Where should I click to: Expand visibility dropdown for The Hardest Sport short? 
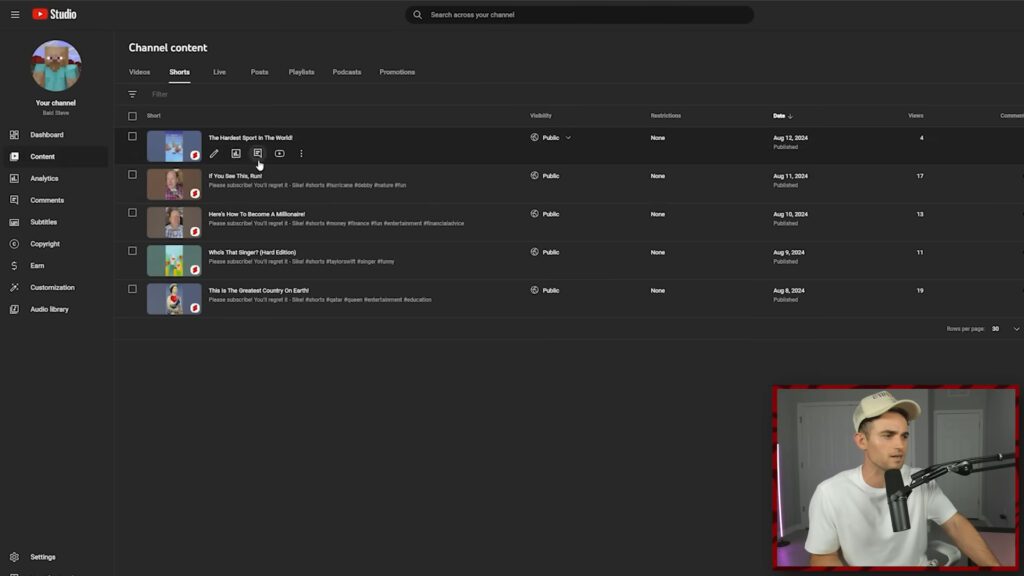568,138
